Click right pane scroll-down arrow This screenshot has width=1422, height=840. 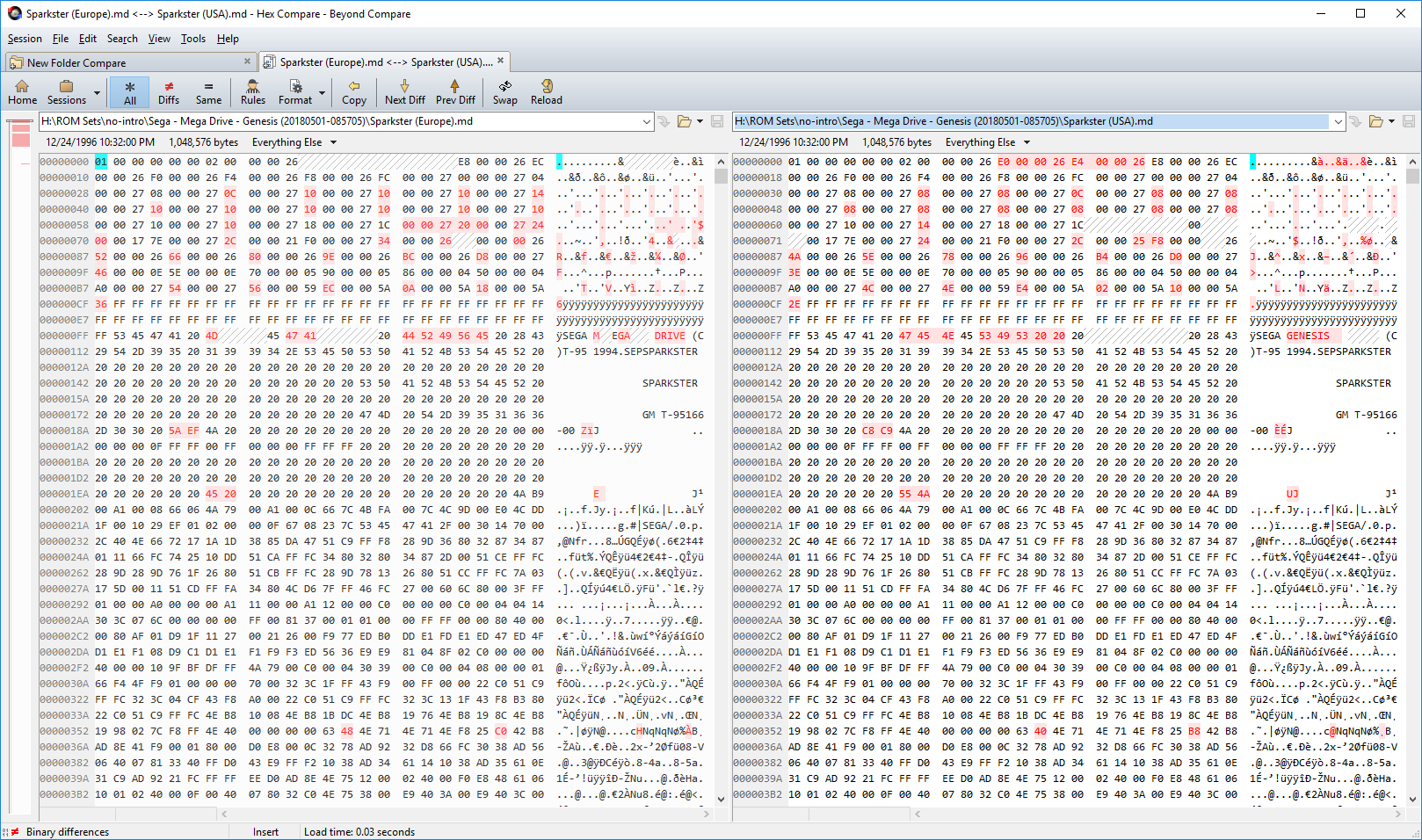point(1413,799)
